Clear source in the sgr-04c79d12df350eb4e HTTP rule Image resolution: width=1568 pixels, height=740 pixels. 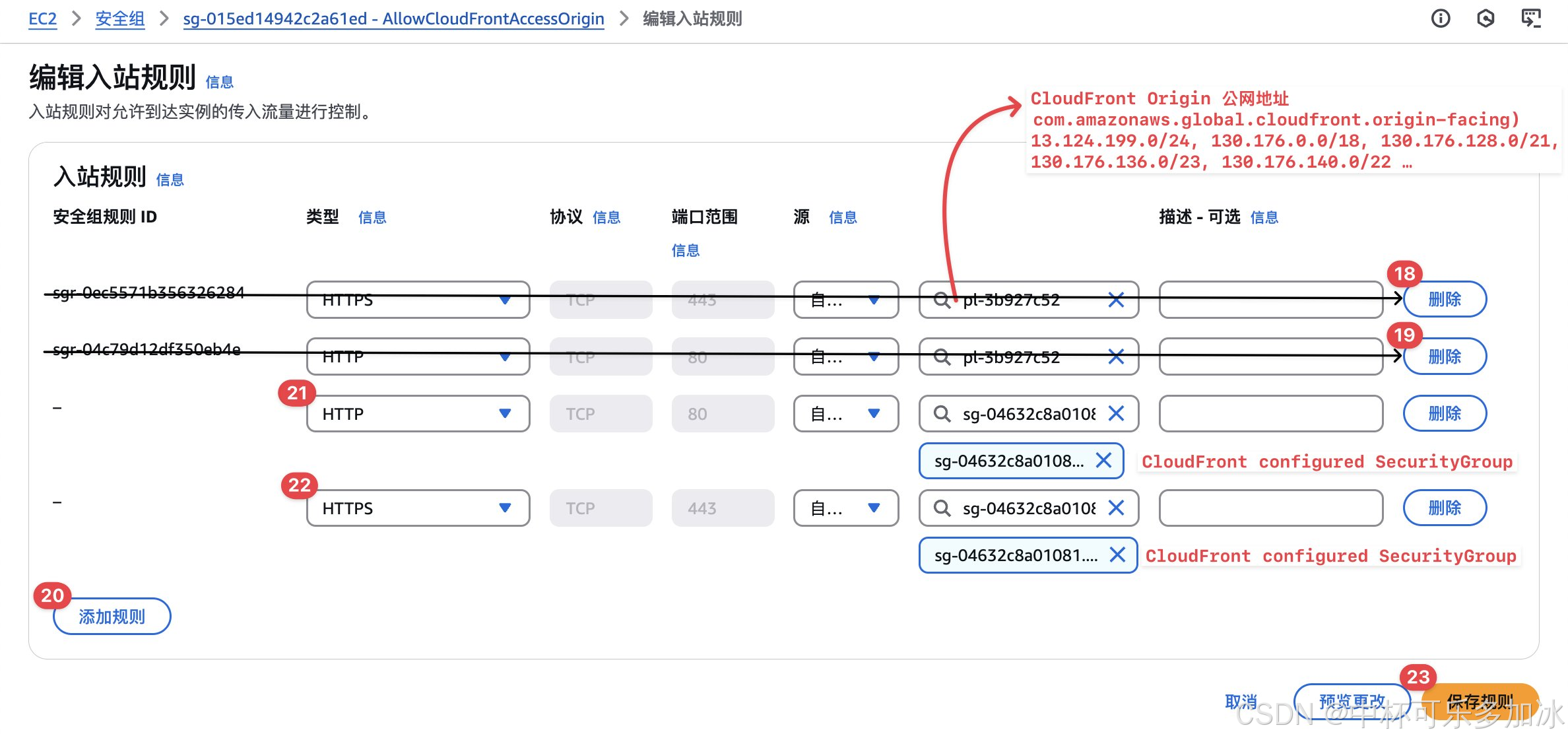[x=1116, y=357]
